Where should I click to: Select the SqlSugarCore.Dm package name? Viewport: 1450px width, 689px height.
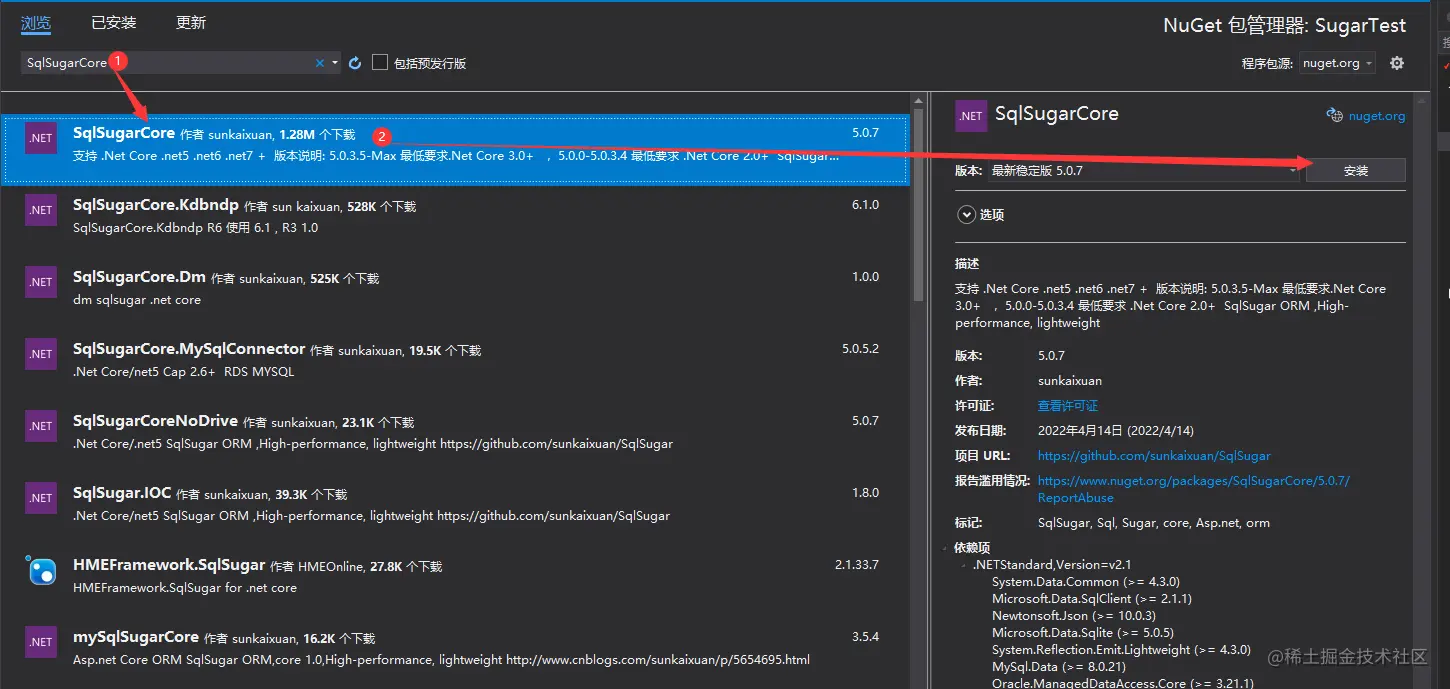tap(139, 277)
